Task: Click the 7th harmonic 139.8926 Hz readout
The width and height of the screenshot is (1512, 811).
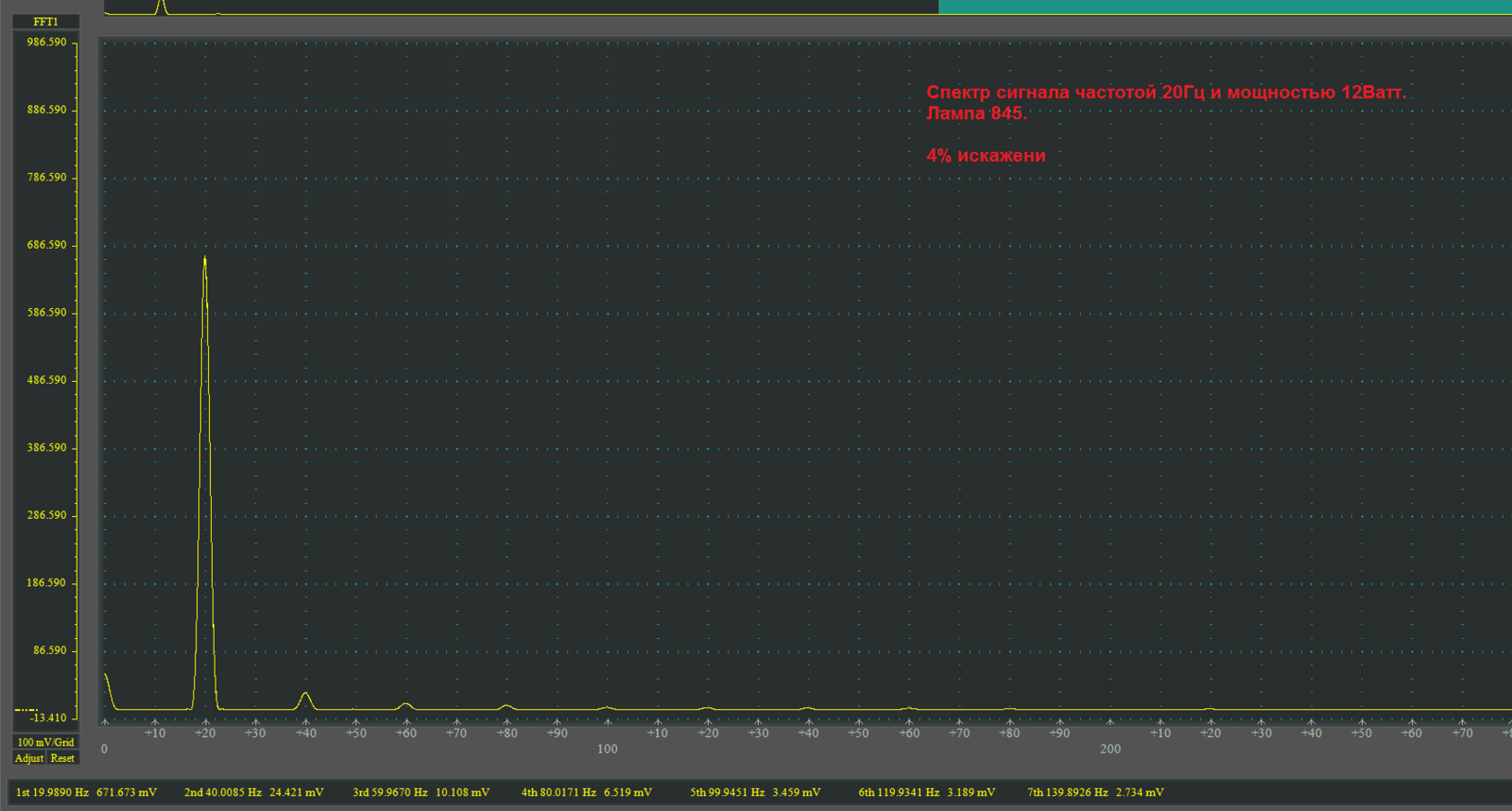Action: point(1095,792)
